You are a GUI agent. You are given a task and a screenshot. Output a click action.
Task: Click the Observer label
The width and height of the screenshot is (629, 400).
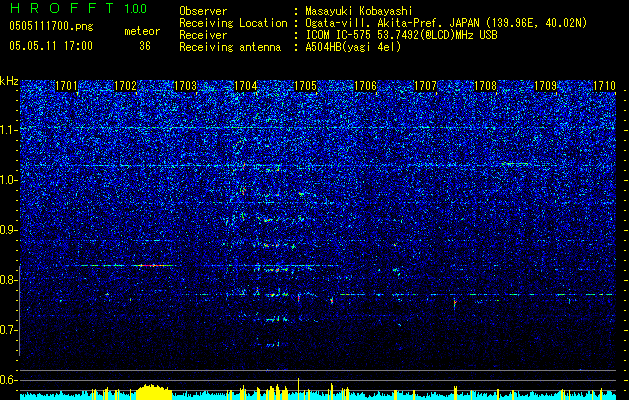pos(203,11)
